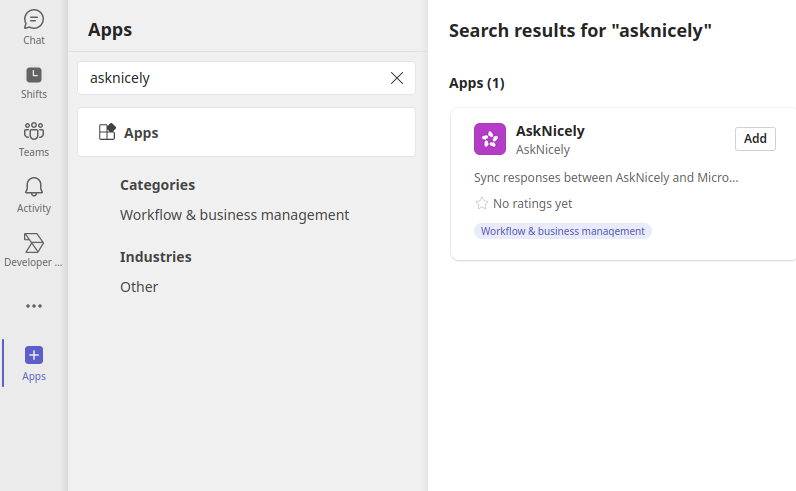796x491 pixels.
Task: Select the Apps plus icon in sidebar
Action: click(x=34, y=355)
